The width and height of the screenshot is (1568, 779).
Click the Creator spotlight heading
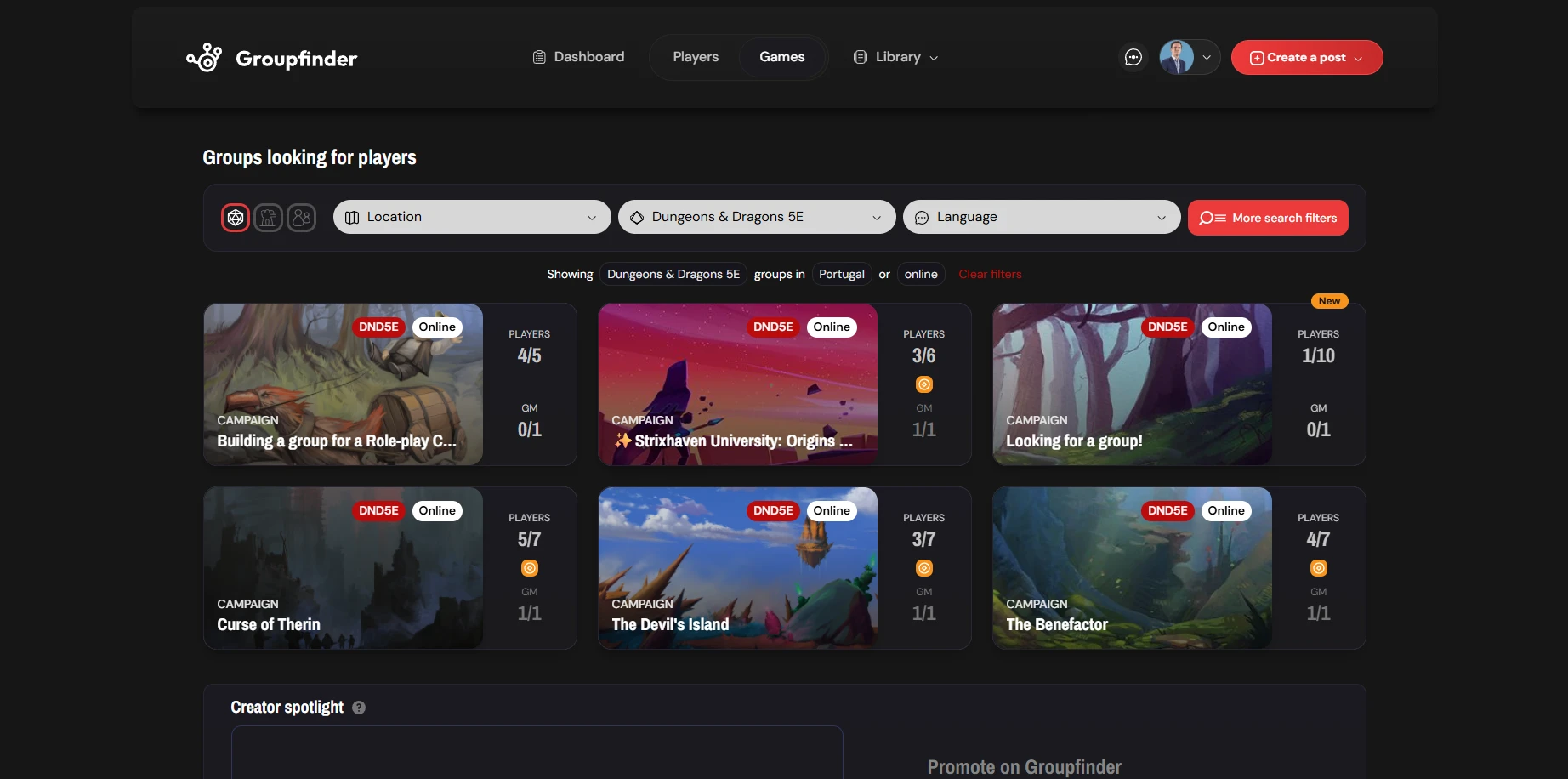(x=287, y=708)
